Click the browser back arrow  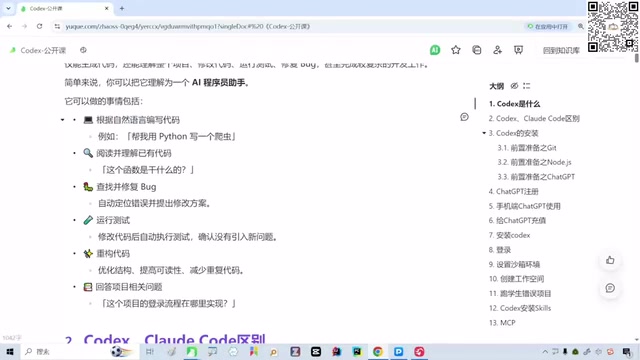[9, 26]
